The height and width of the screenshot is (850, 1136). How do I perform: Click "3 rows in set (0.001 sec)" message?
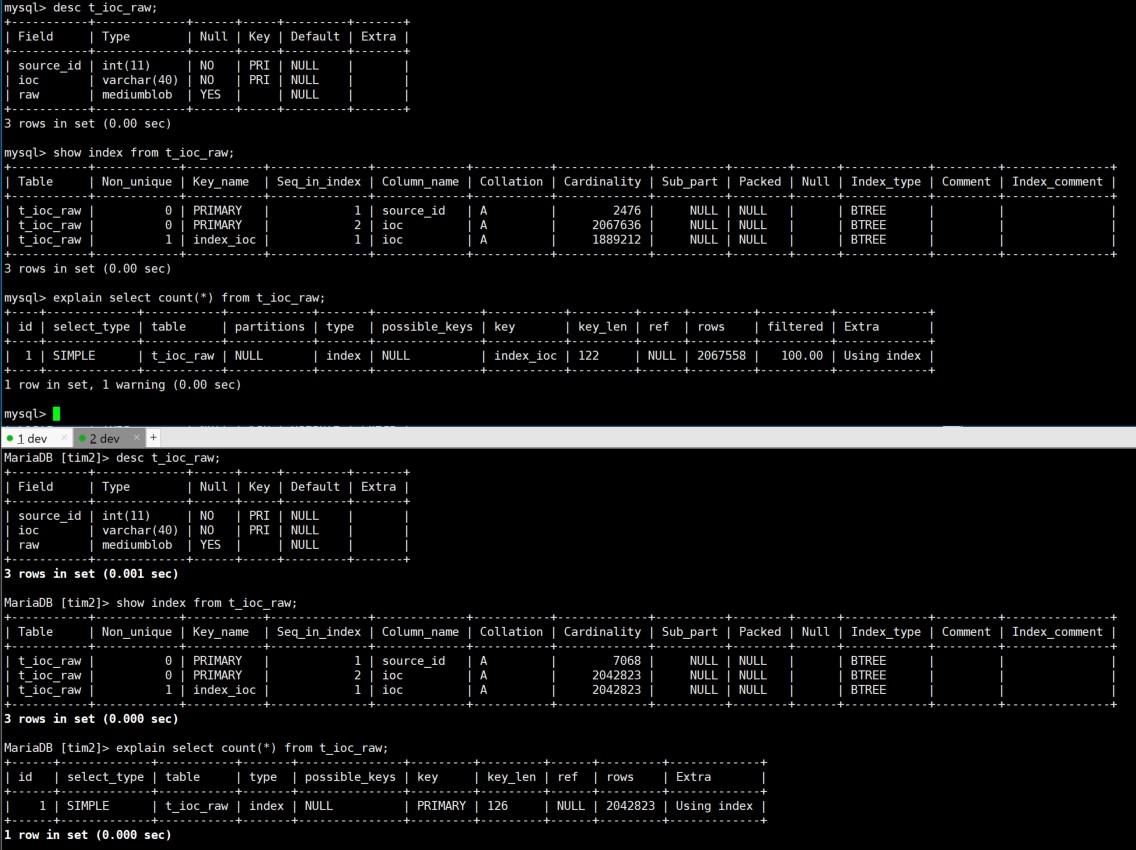click(91, 574)
